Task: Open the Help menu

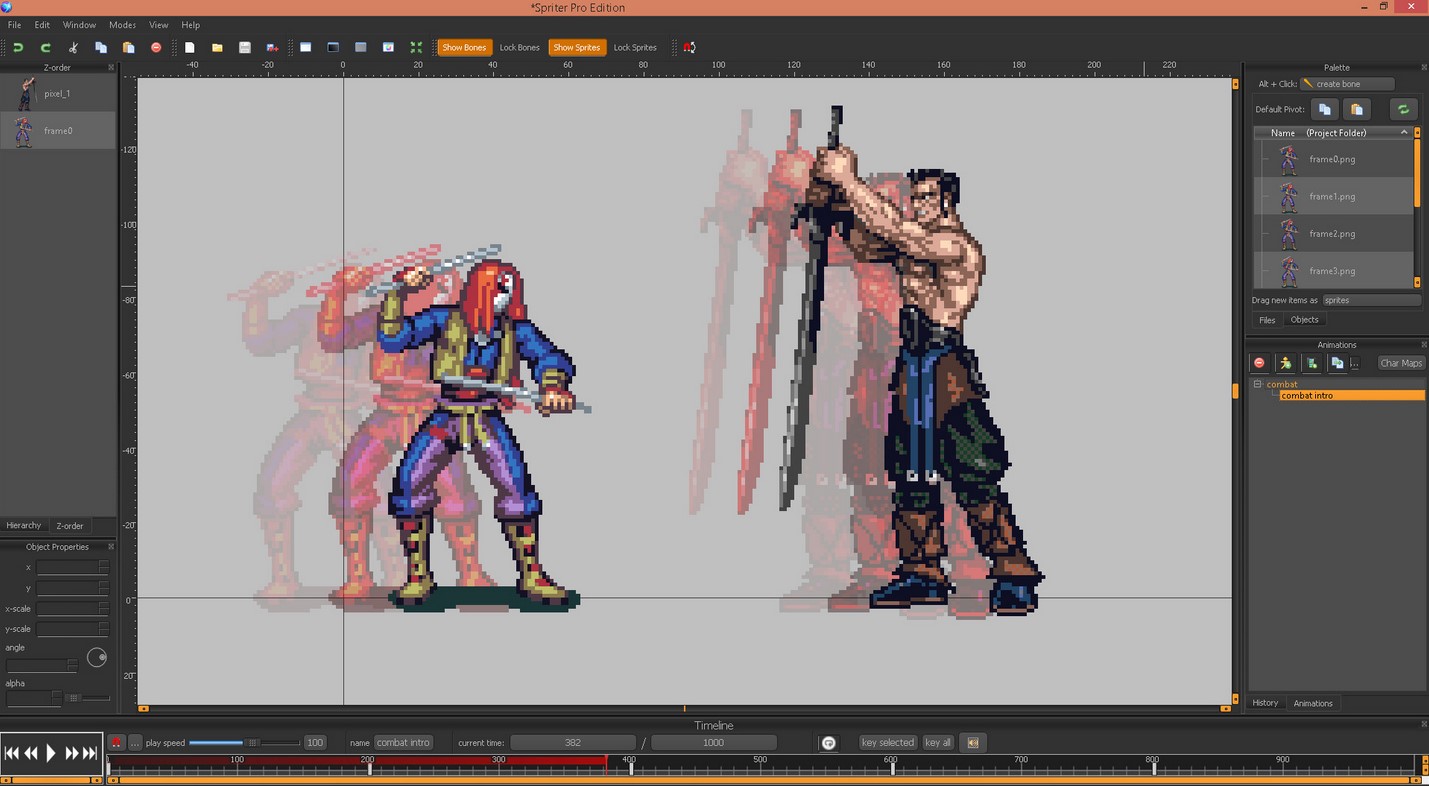Action: (190, 25)
